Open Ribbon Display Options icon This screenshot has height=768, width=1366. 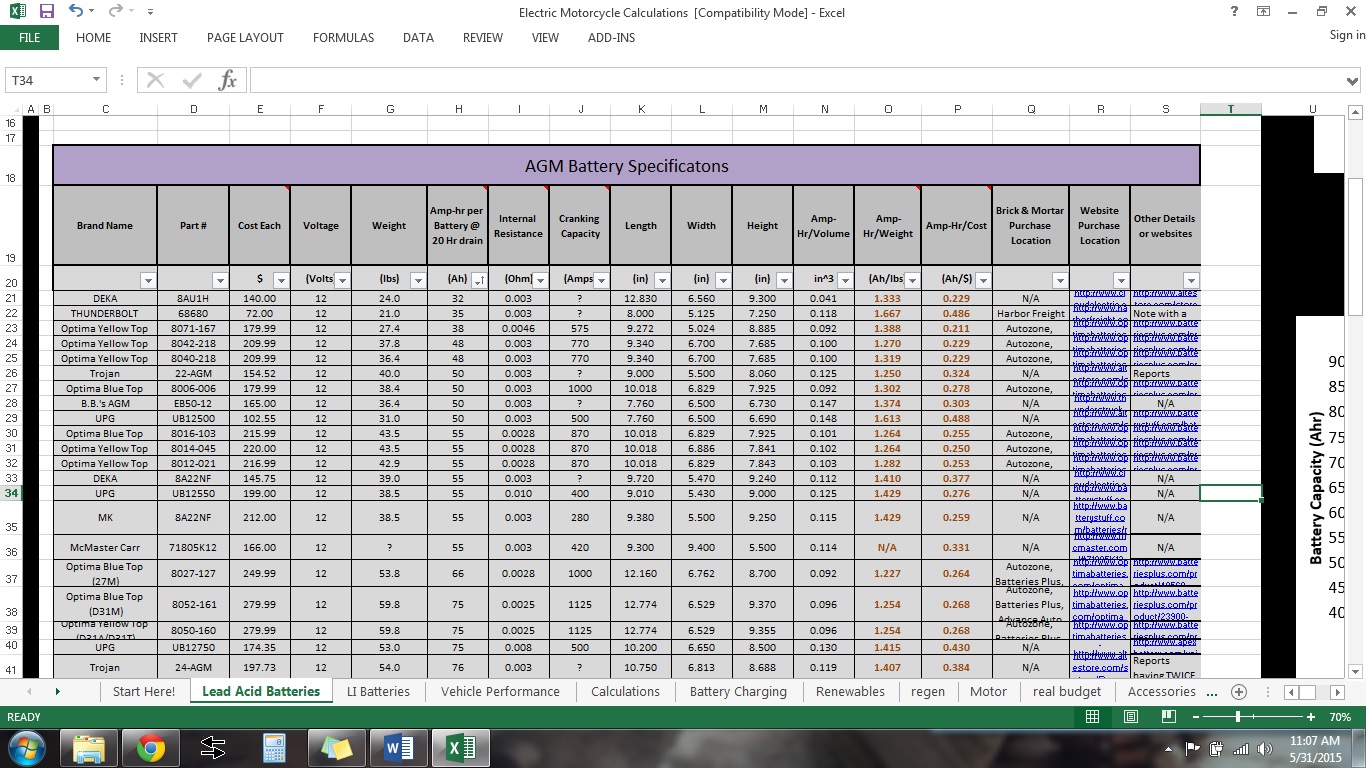(x=1263, y=12)
